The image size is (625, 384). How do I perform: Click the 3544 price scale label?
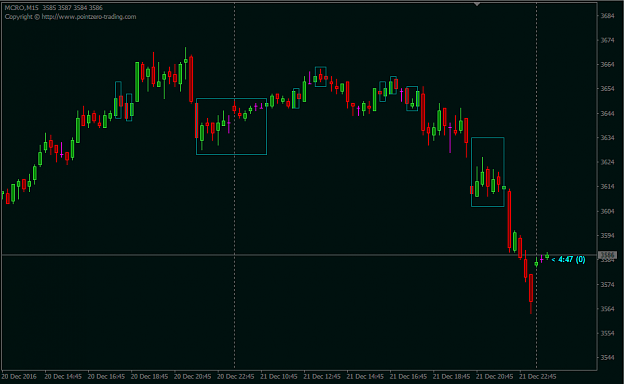click(607, 358)
